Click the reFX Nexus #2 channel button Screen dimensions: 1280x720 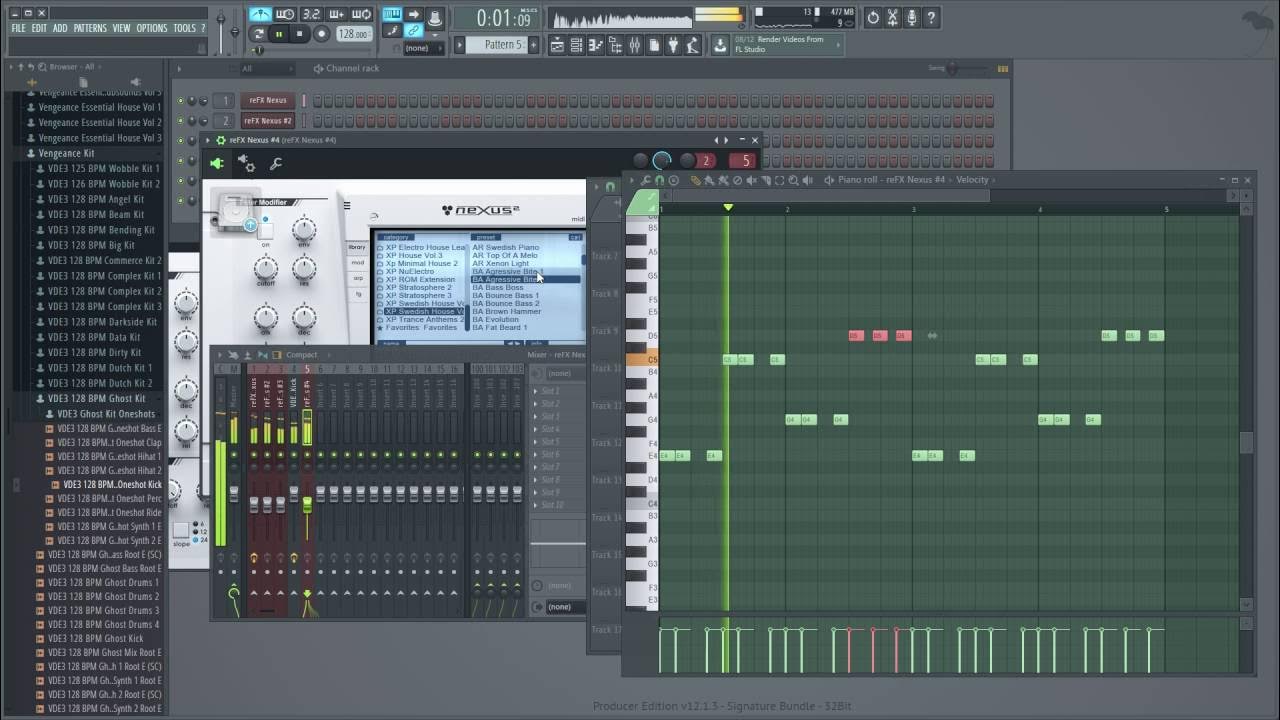pos(267,121)
